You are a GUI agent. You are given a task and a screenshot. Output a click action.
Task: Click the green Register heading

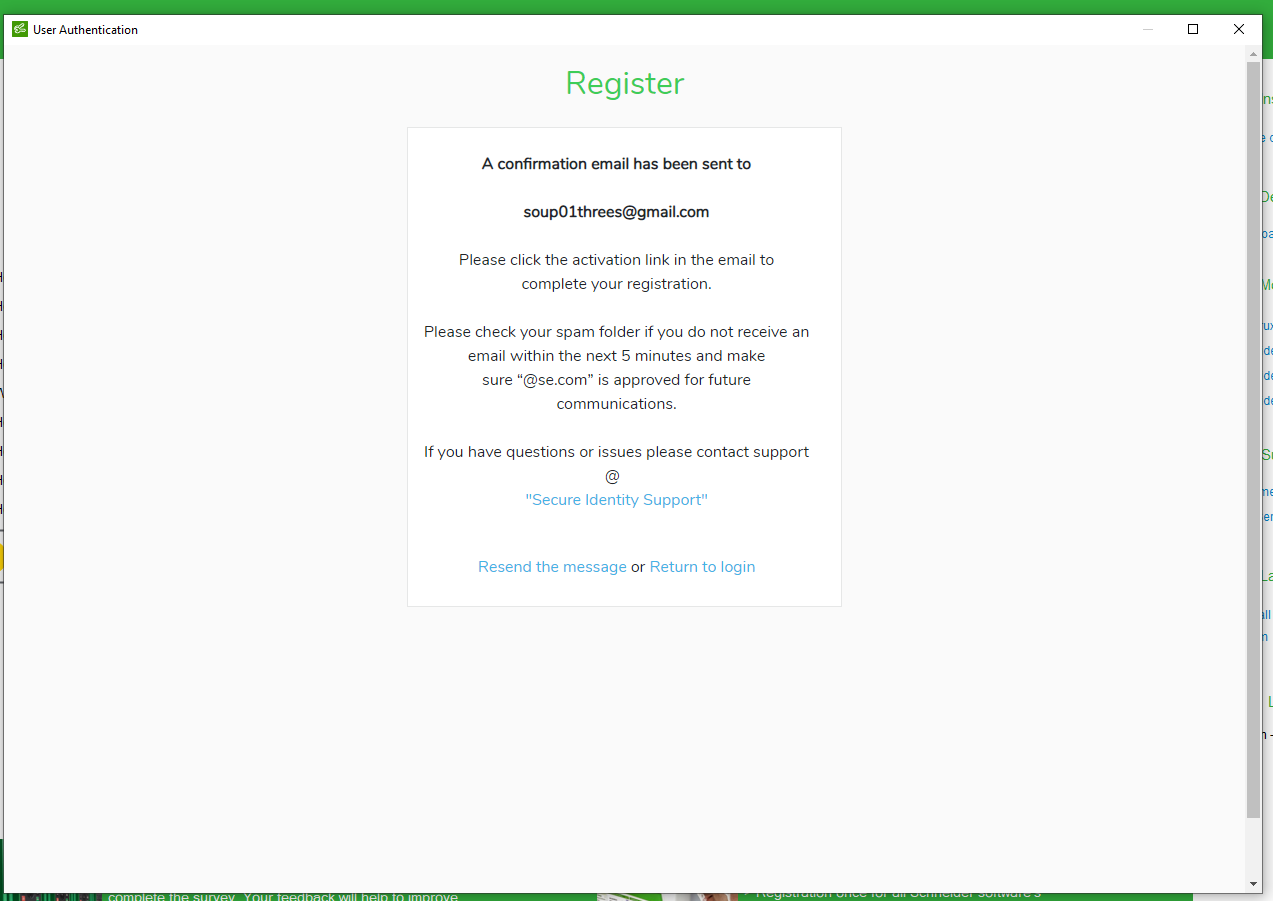625,83
